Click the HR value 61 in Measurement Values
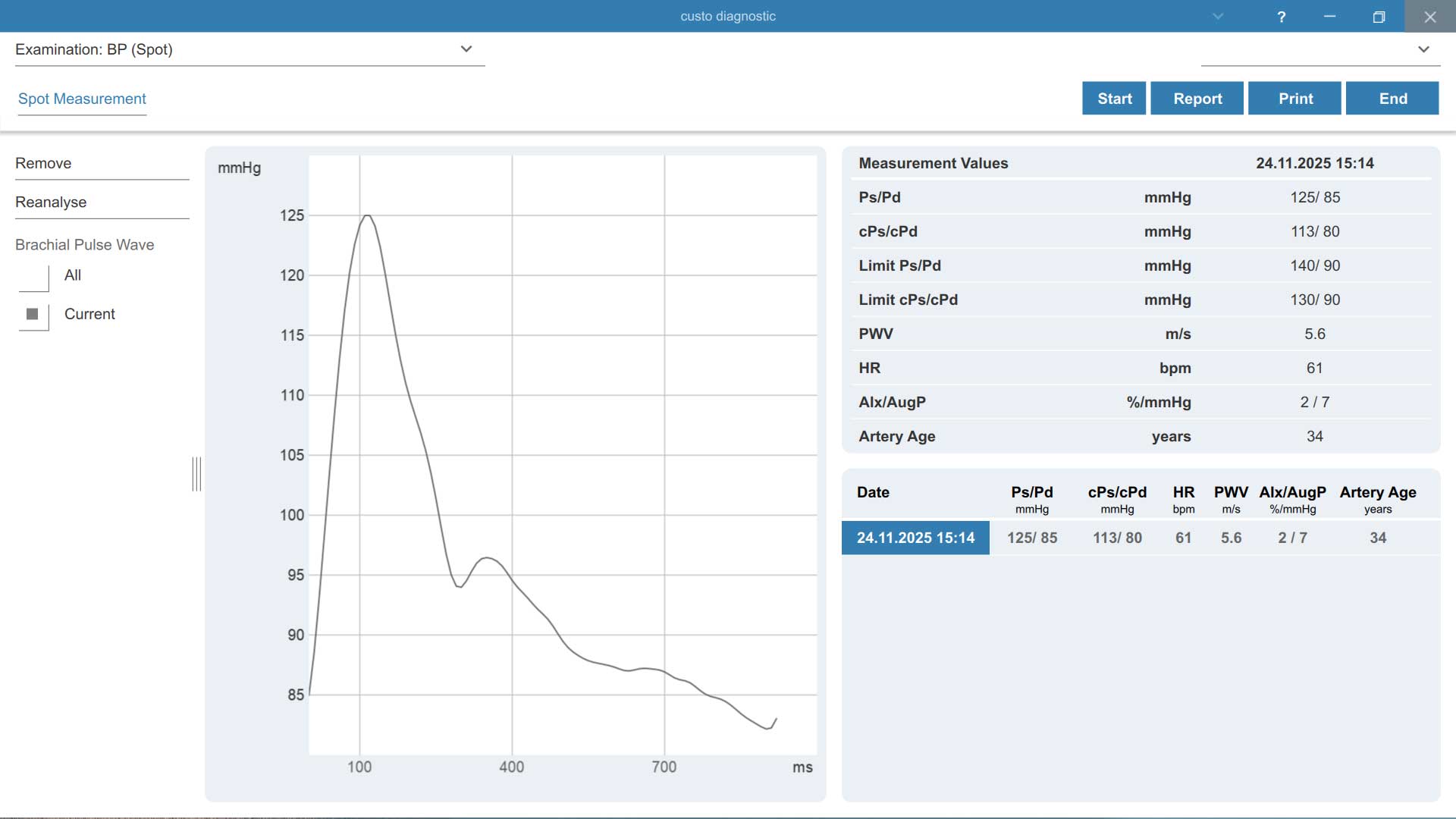 (1315, 368)
